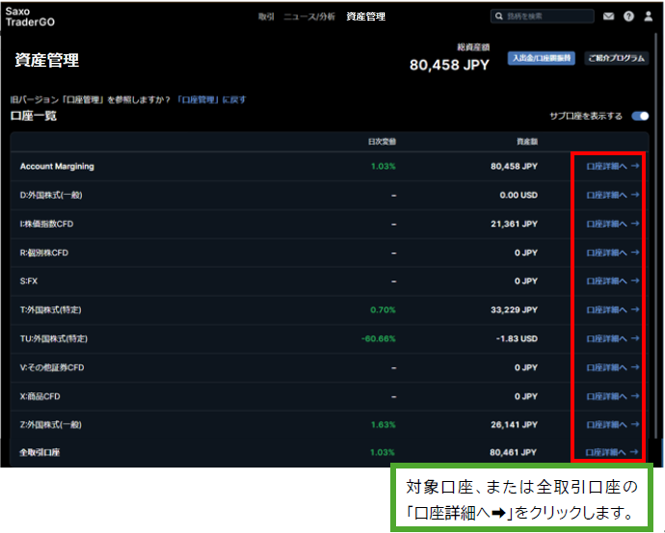The width and height of the screenshot is (665, 533).
Task: Click the -60.66% daily change value
Action: click(x=378, y=339)
